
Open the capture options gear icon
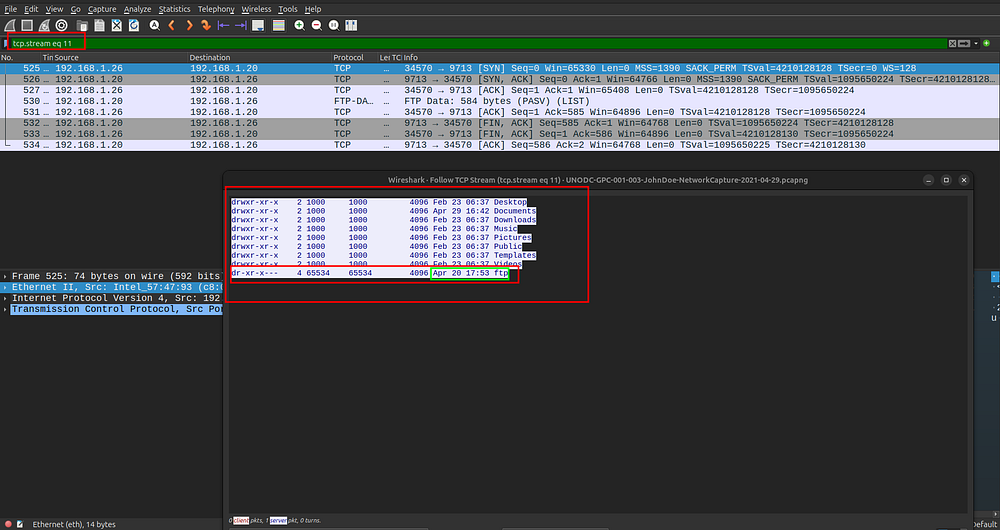[x=62, y=24]
